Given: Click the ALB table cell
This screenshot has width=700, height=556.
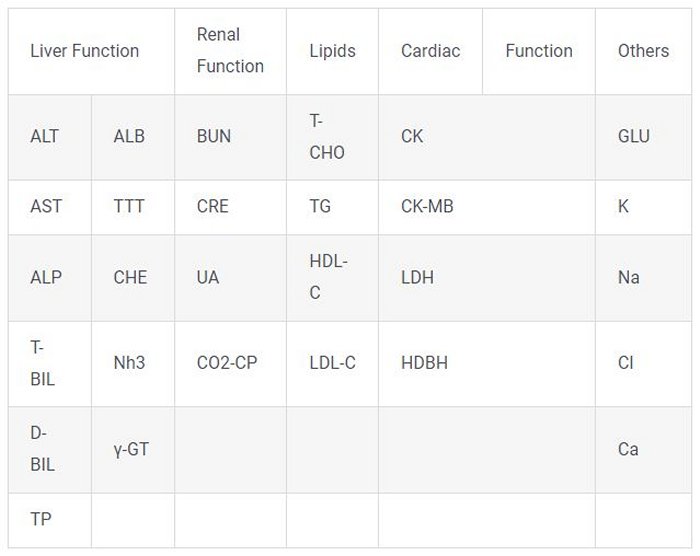Looking at the screenshot, I should coord(129,137).
